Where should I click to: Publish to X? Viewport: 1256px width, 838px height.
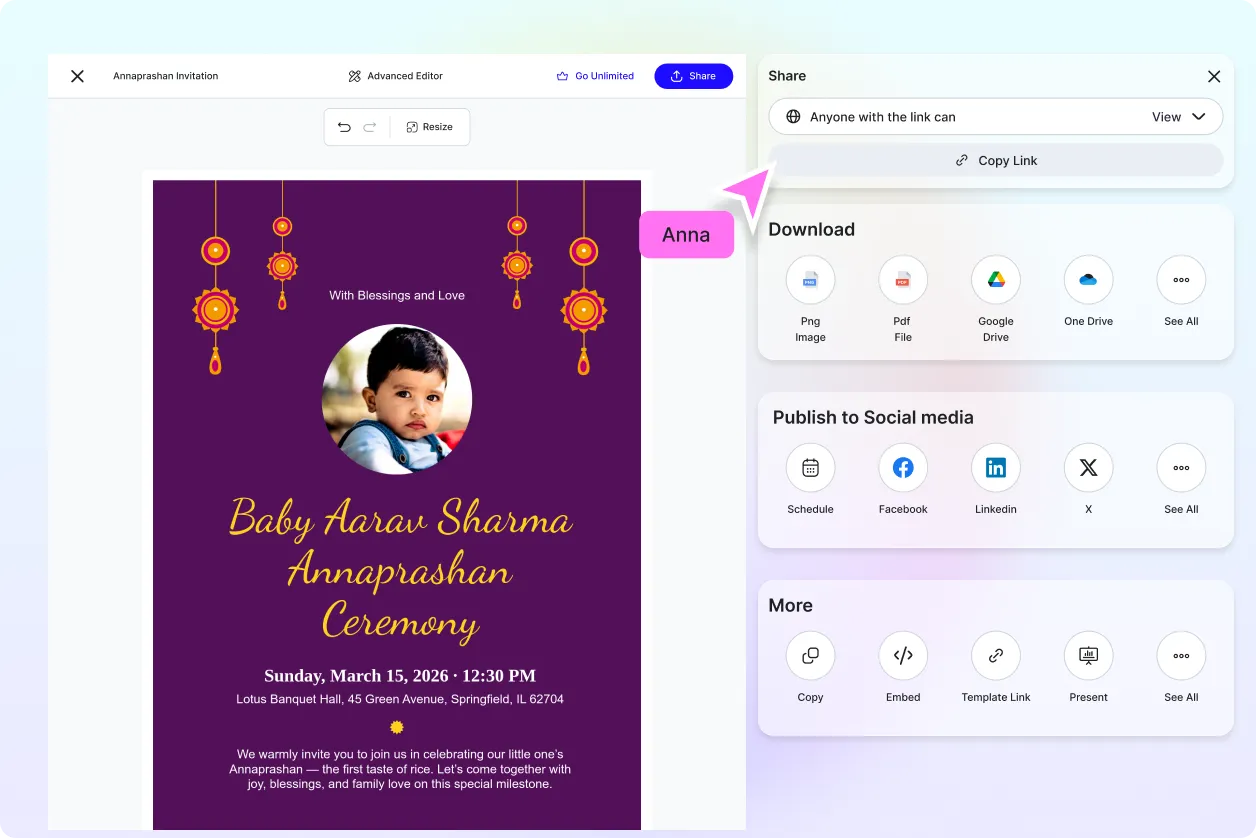pos(1088,468)
